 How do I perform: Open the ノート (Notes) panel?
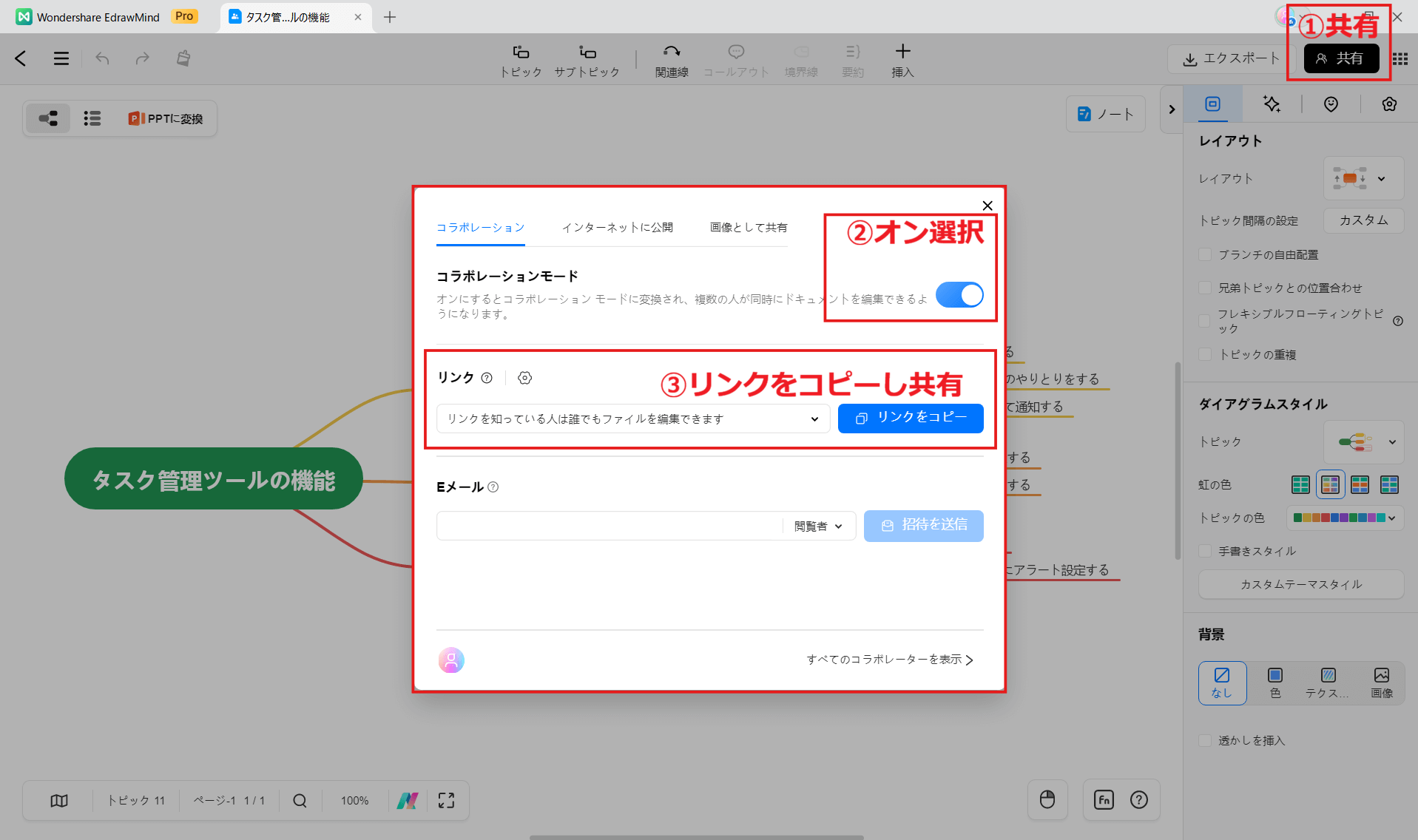point(1105,114)
